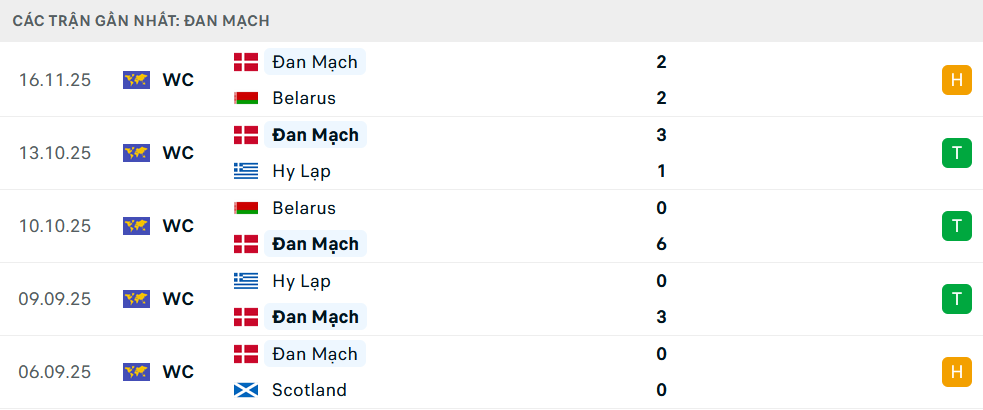Viewport: 983px width, 410px height.
Task: Select highlighted Đan Mạch in 10.10.25 match
Action: [314, 244]
